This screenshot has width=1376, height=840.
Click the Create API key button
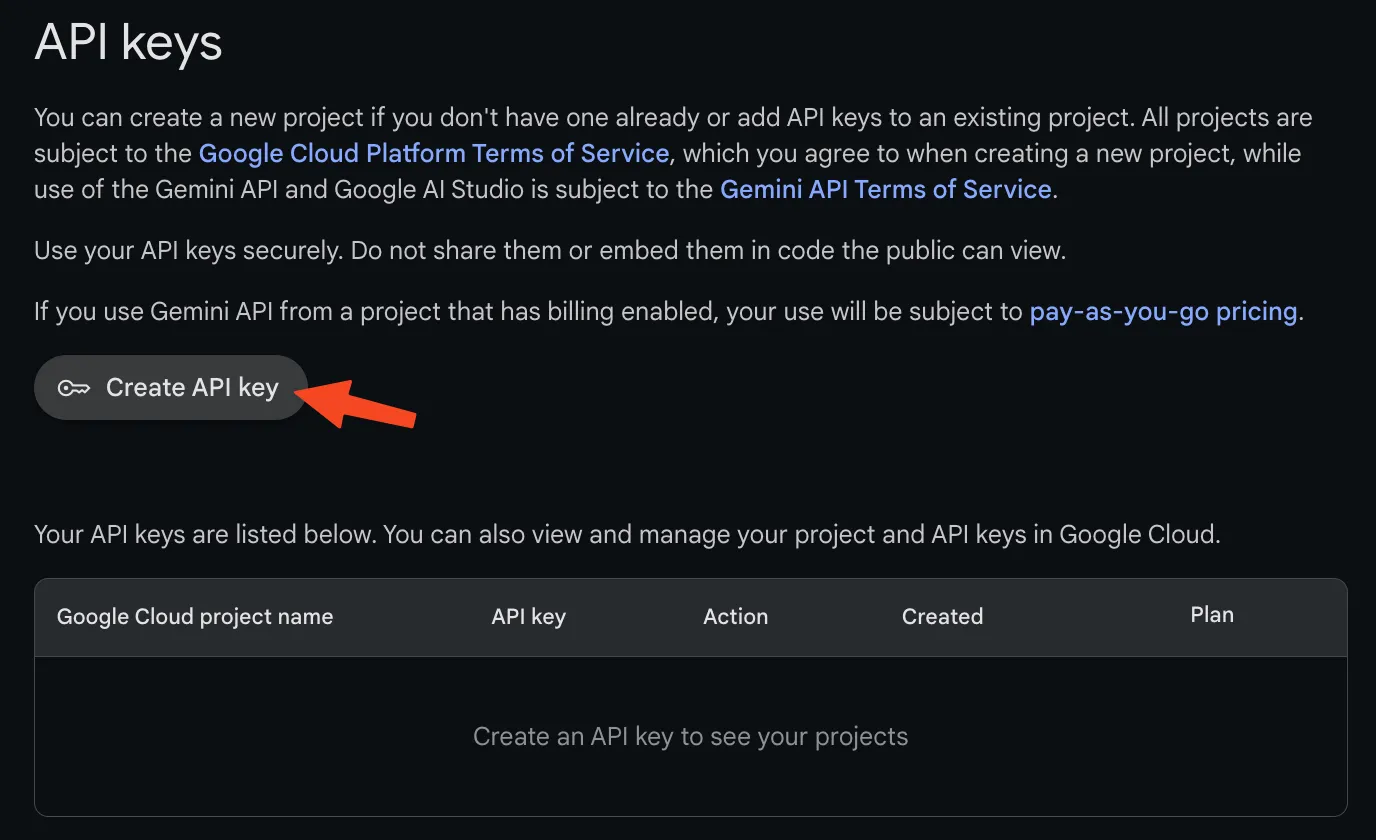tap(170, 387)
